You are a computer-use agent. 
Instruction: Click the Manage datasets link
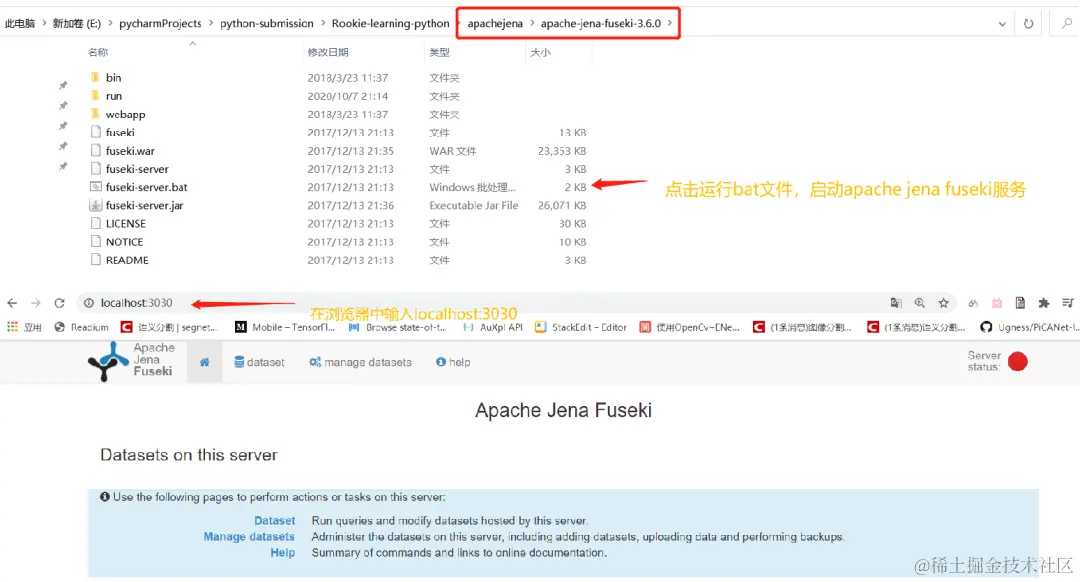(248, 537)
